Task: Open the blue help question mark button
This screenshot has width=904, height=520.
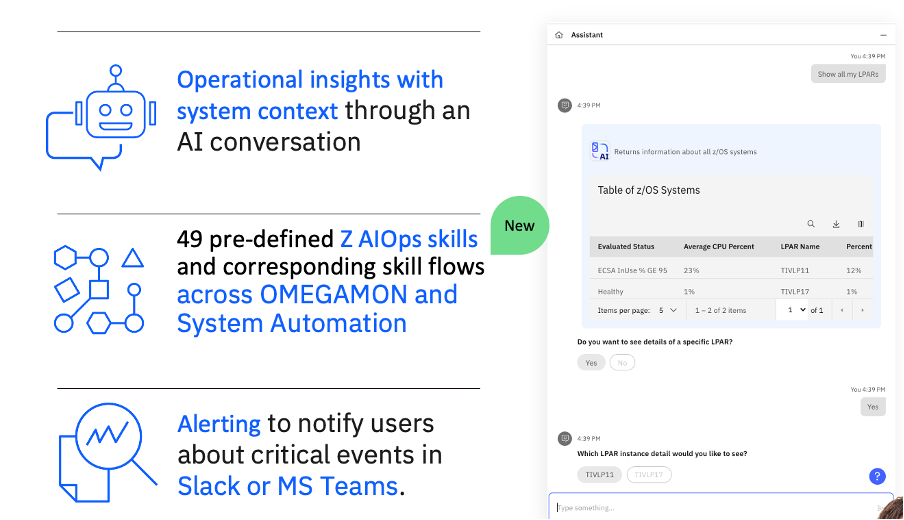Action: point(877,476)
